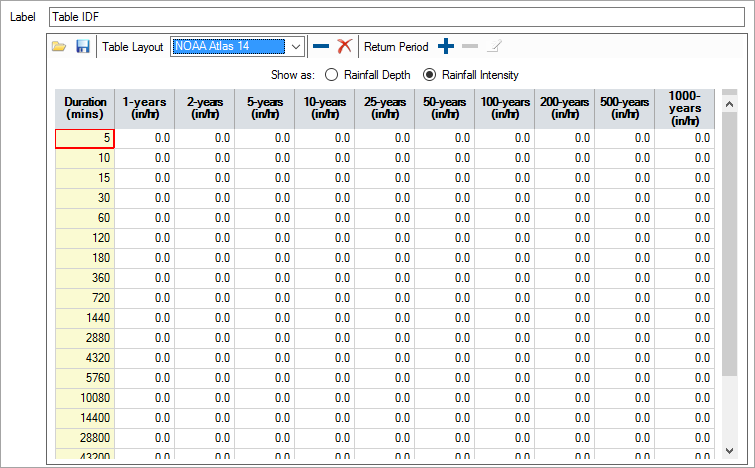This screenshot has width=755, height=468.
Task: Select the Duration (mins) column header
Action: (x=85, y=109)
